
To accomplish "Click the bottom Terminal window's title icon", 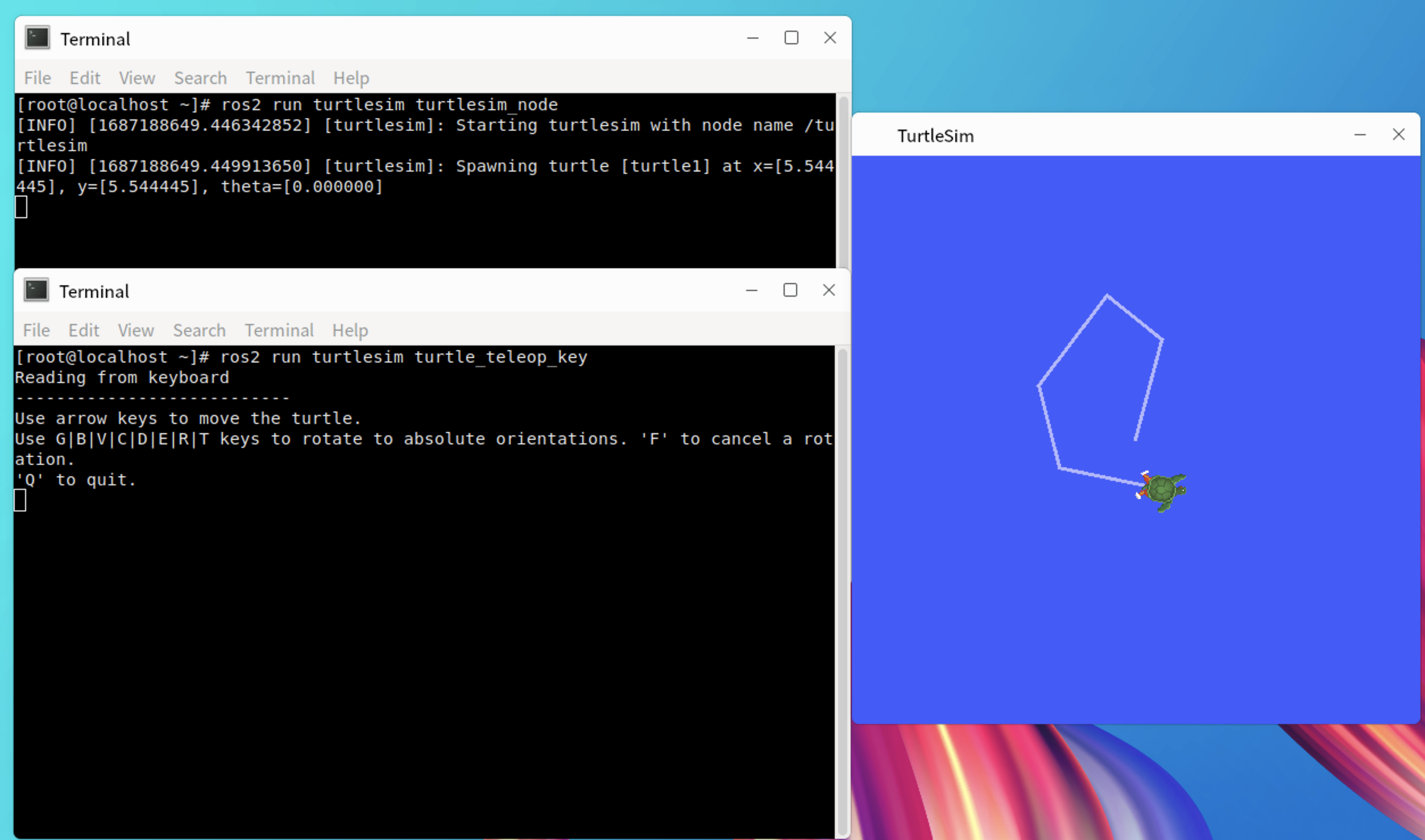I will pyautogui.click(x=36, y=290).
